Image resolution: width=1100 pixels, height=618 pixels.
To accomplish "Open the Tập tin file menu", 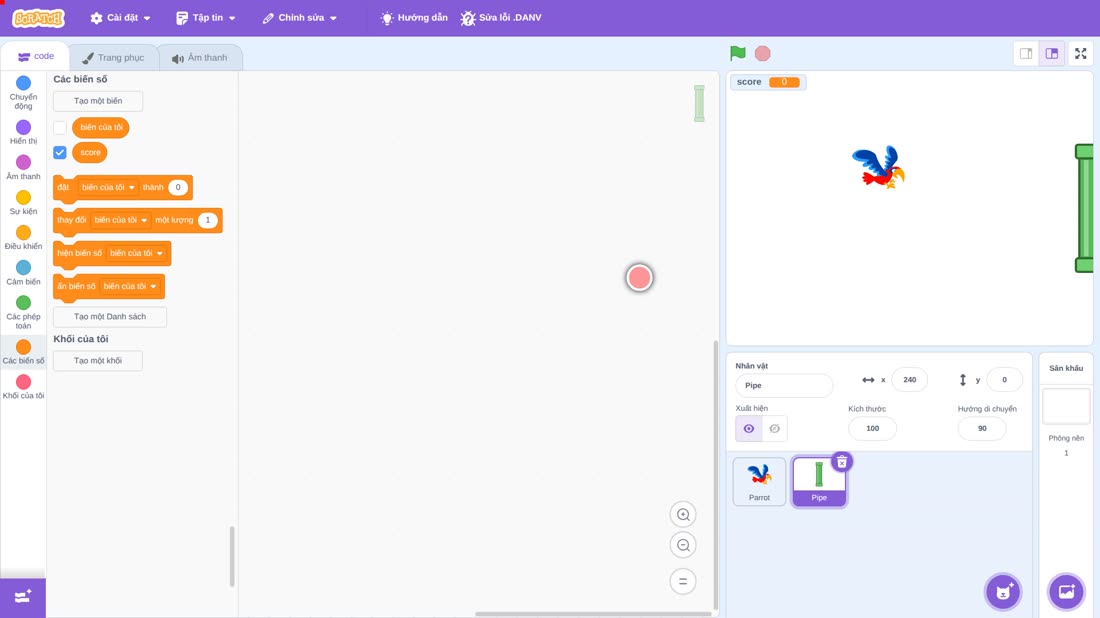I will click(206, 18).
